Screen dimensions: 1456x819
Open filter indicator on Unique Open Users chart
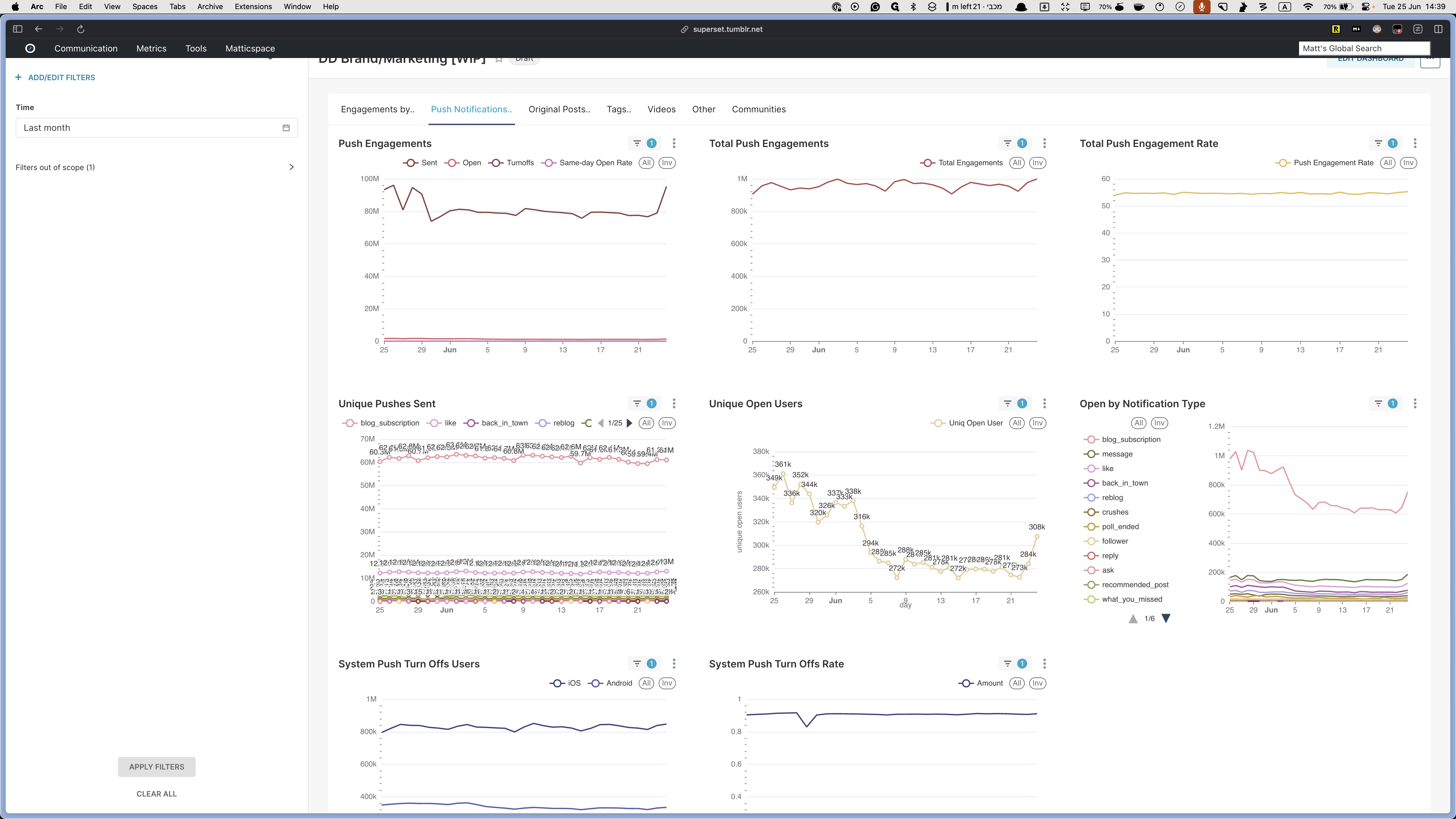1015,404
